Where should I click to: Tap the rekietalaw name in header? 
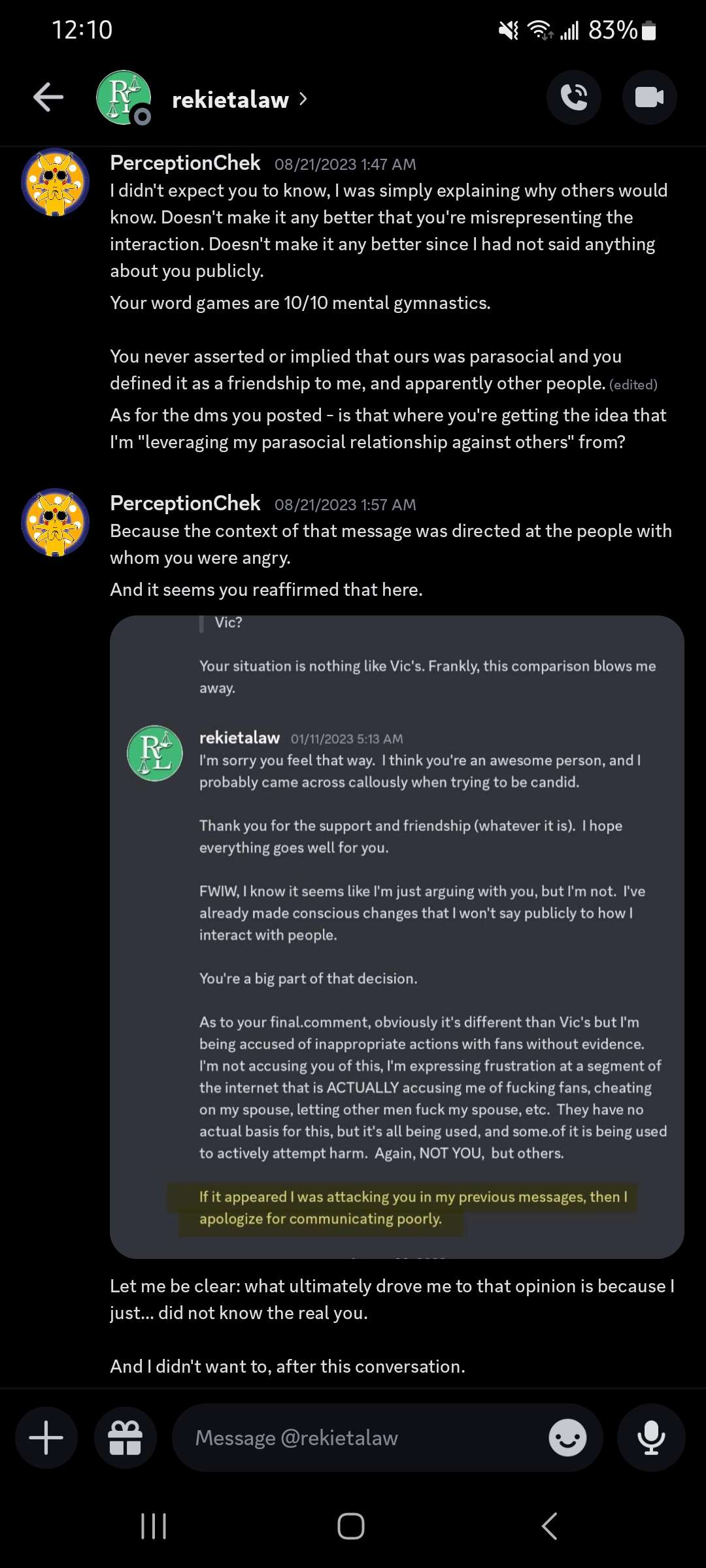point(230,99)
